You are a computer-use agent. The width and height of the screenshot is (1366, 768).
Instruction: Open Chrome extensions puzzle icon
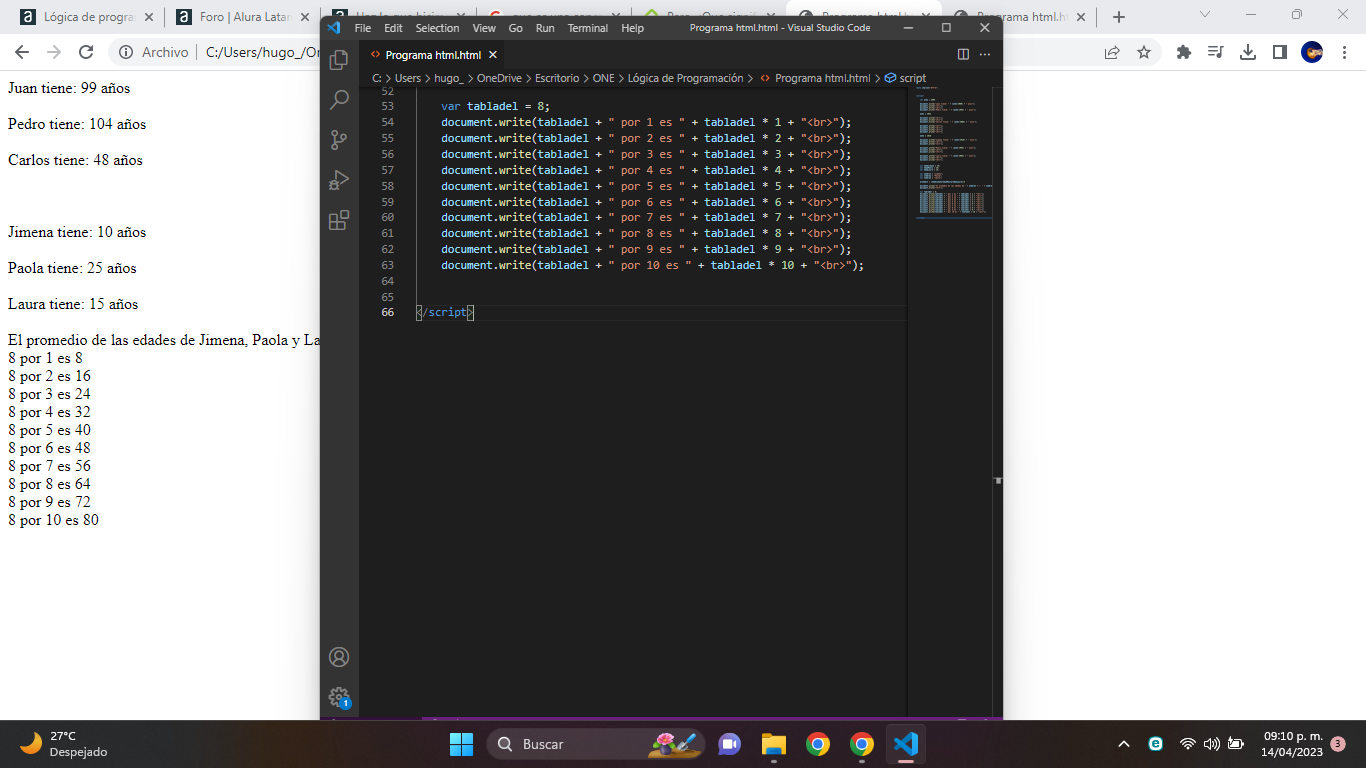pos(1184,52)
